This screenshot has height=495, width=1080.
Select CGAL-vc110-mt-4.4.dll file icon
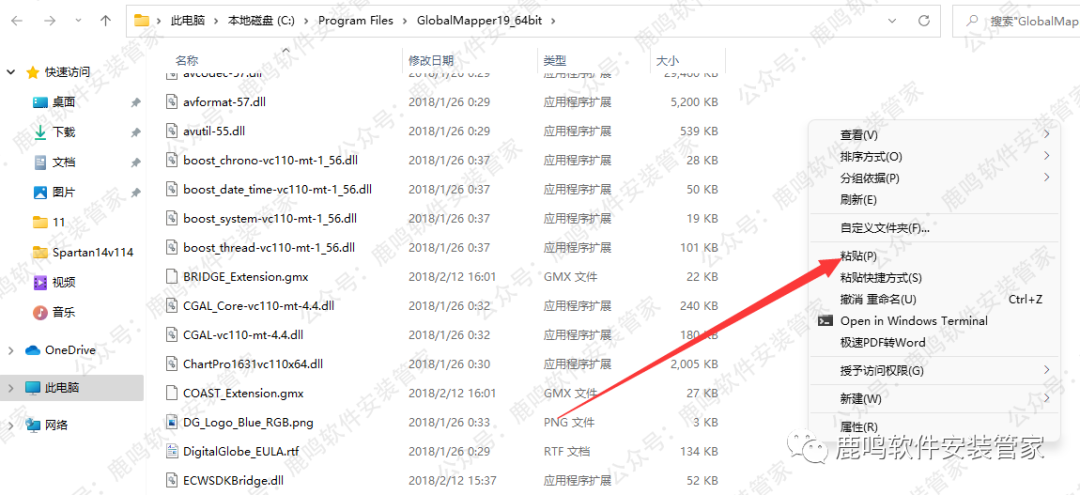(x=172, y=335)
